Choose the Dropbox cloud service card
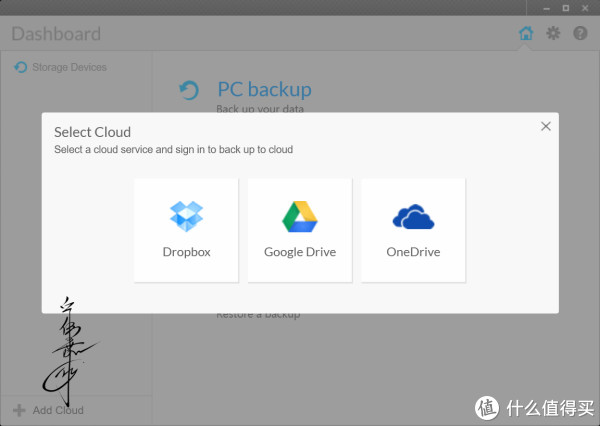Image resolution: width=600 pixels, height=426 pixels. pos(186,230)
